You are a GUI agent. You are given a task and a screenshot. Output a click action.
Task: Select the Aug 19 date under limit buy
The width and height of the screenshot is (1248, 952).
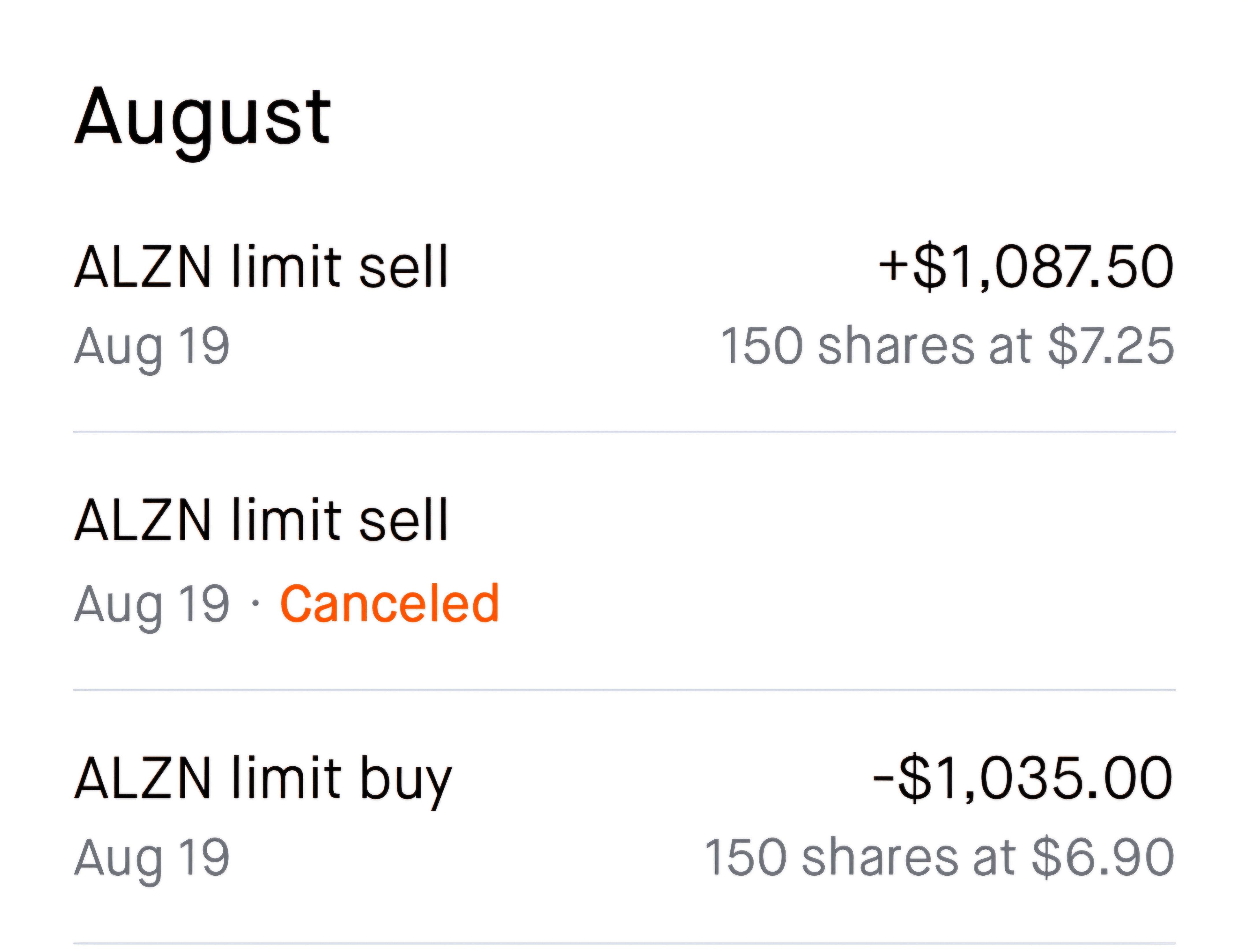point(152,858)
